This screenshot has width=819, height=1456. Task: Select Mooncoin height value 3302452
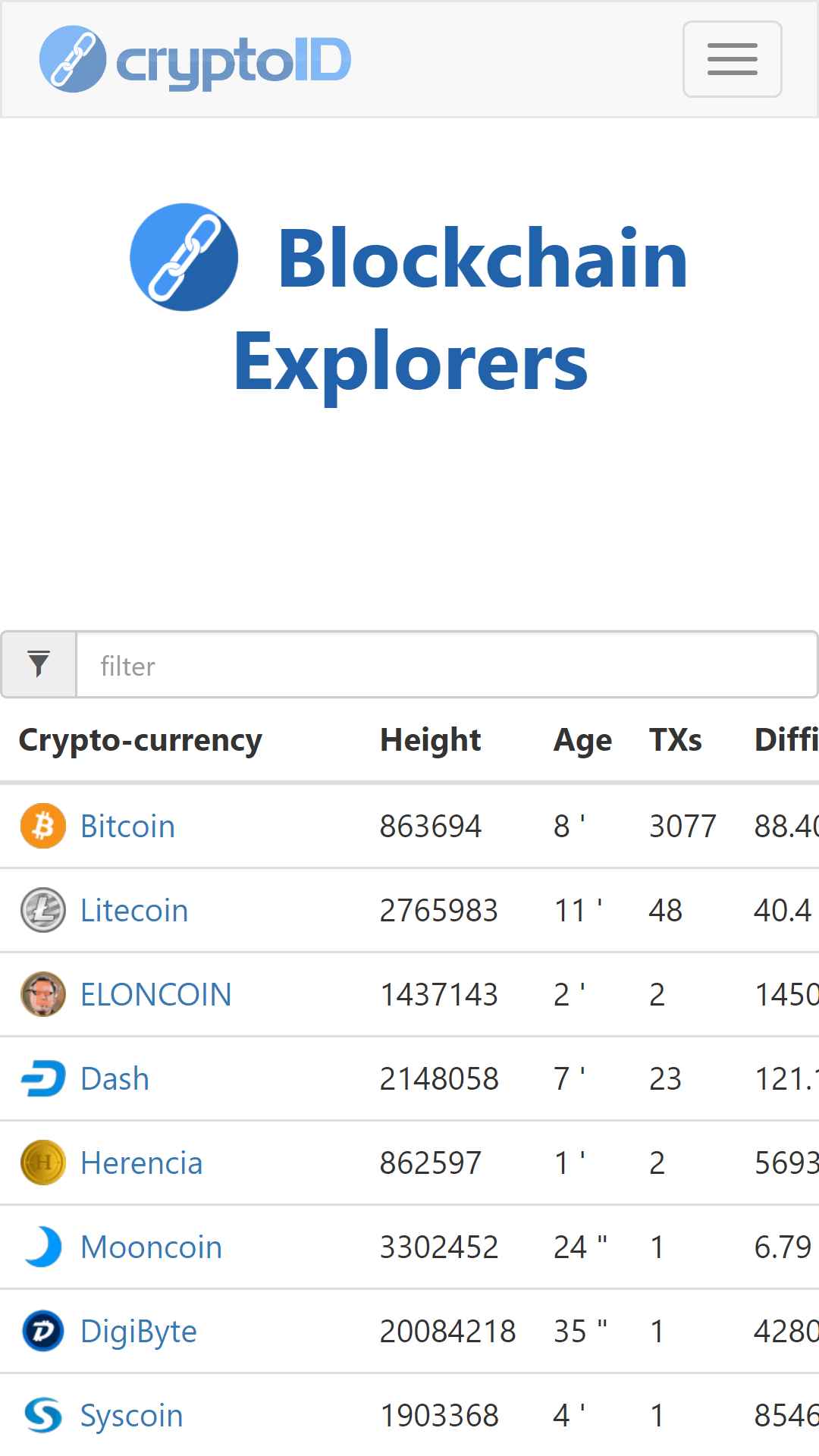point(439,1247)
